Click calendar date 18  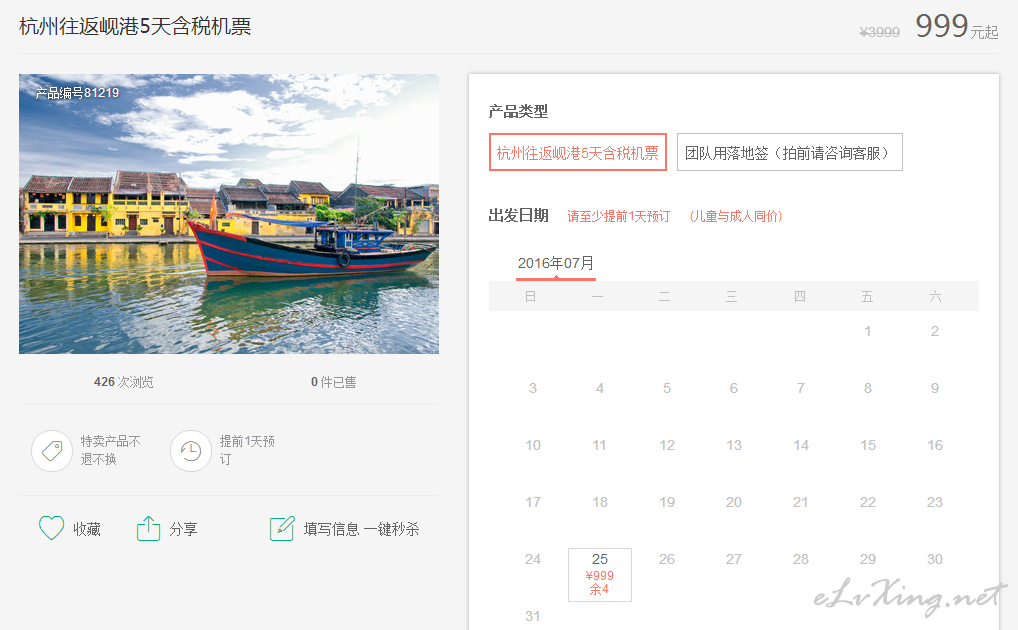click(x=600, y=502)
